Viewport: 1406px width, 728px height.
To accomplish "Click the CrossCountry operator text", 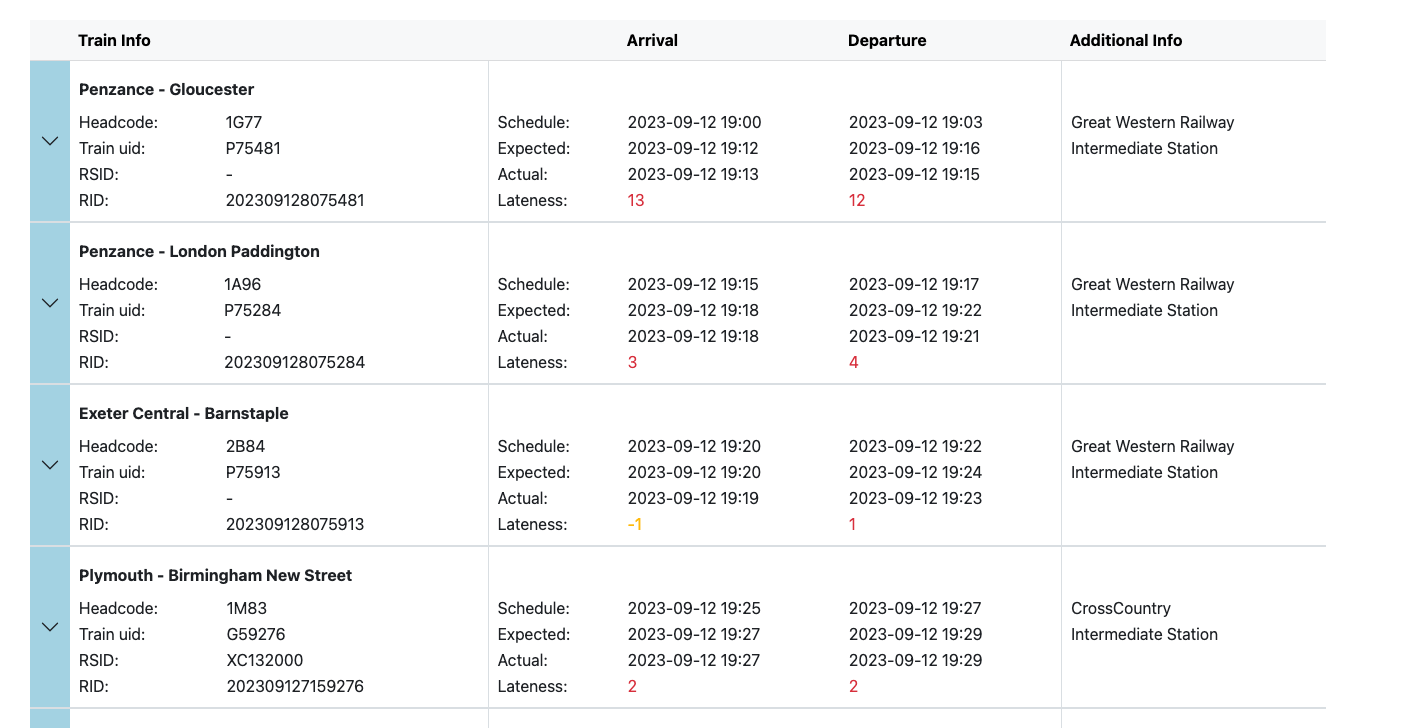I will point(1120,609).
